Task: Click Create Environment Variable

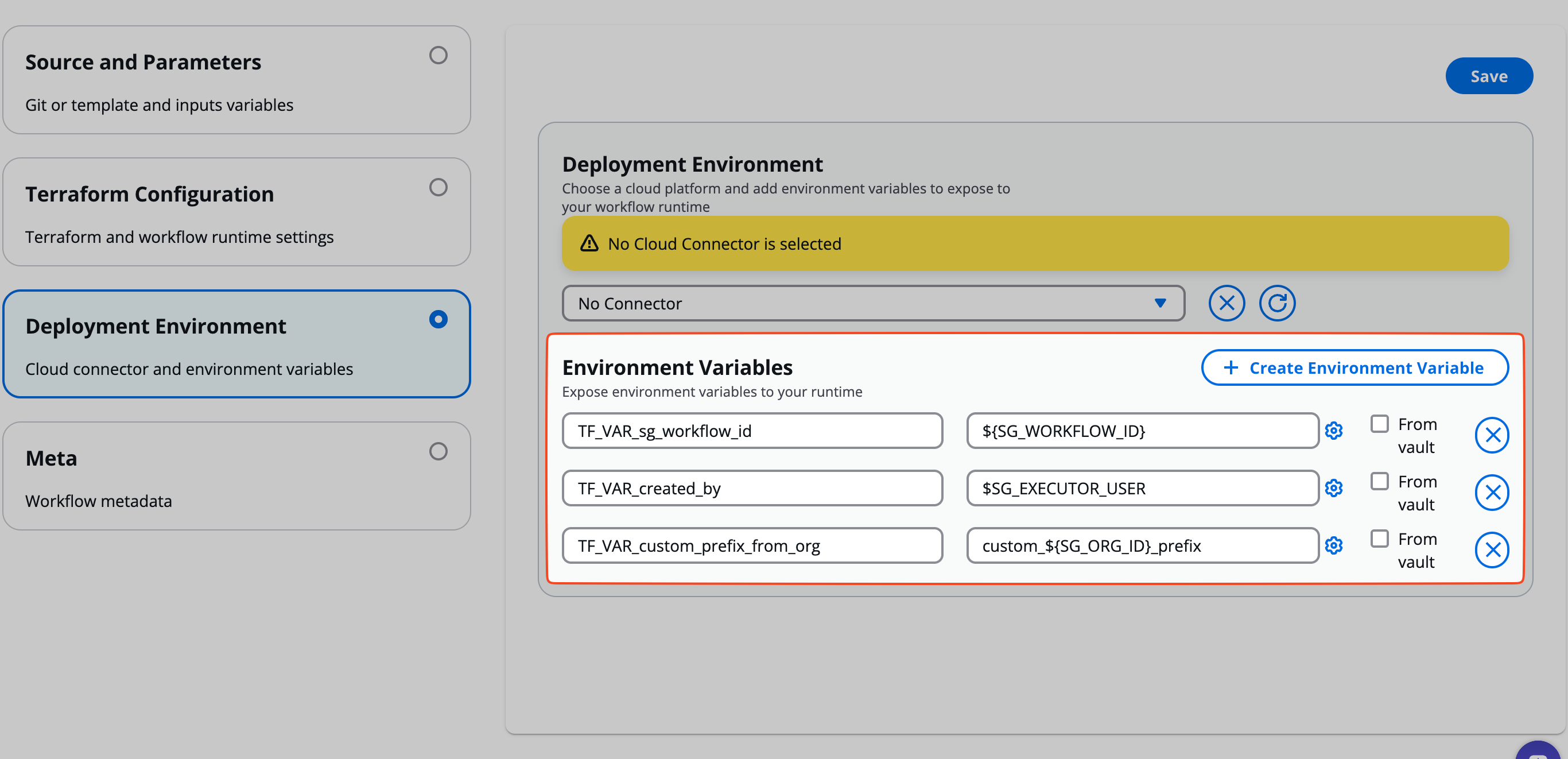Action: pyautogui.click(x=1354, y=367)
